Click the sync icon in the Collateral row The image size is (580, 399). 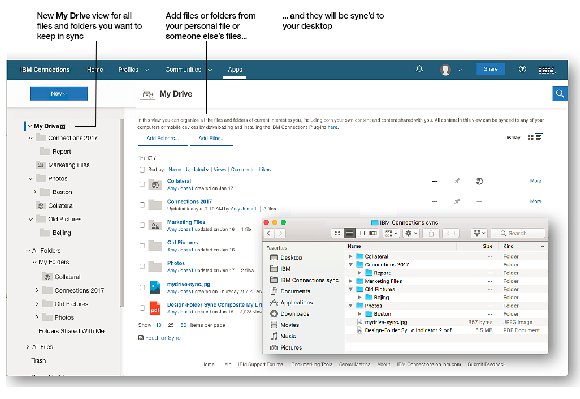pos(479,181)
